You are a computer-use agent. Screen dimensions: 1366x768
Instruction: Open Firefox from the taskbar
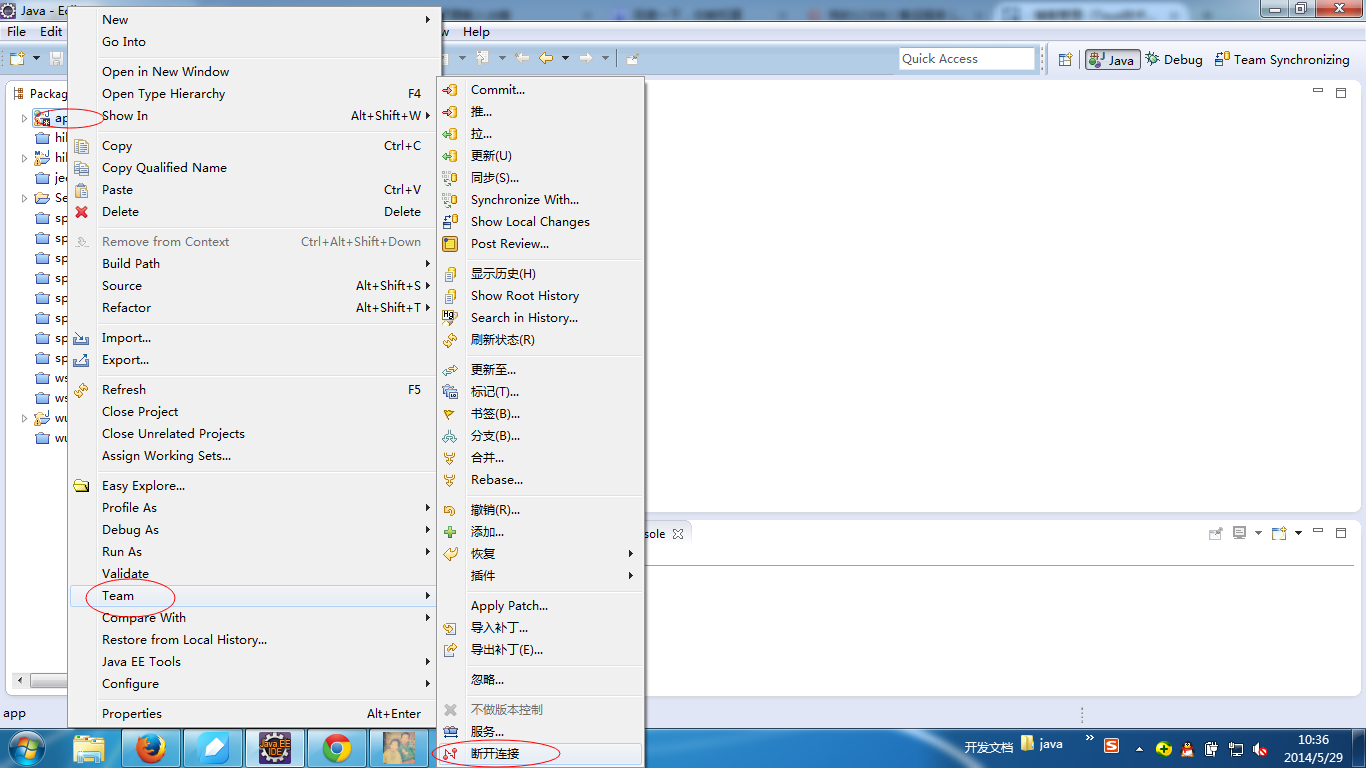[151, 747]
